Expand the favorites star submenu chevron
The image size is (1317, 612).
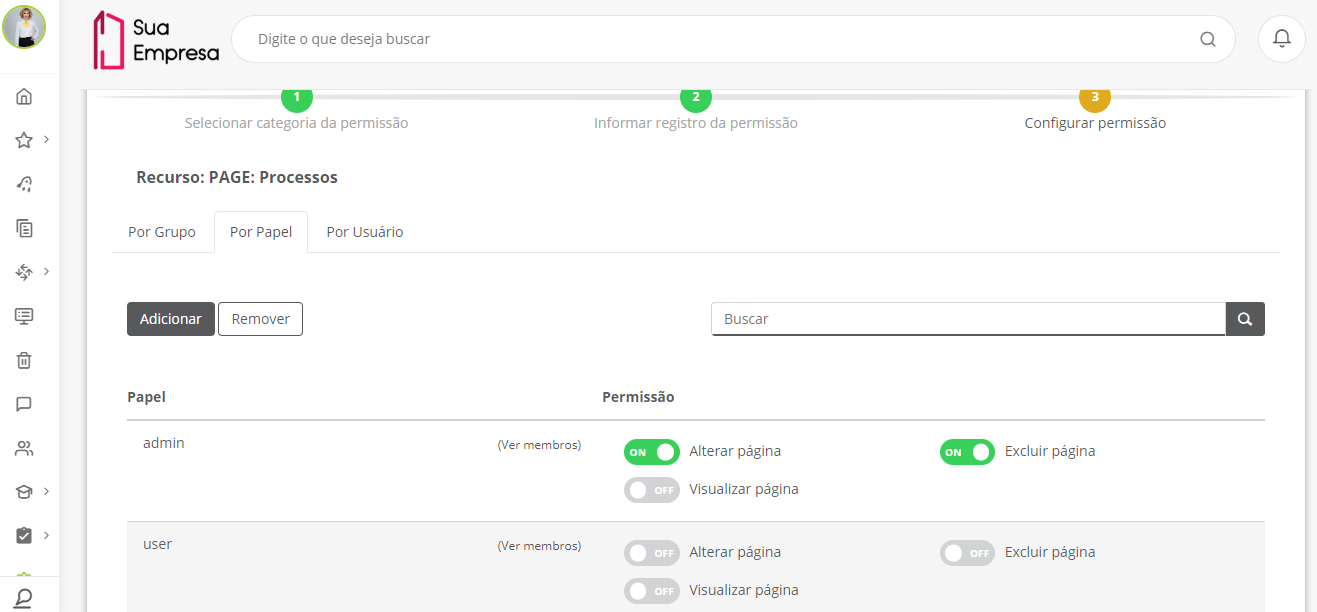(47, 139)
